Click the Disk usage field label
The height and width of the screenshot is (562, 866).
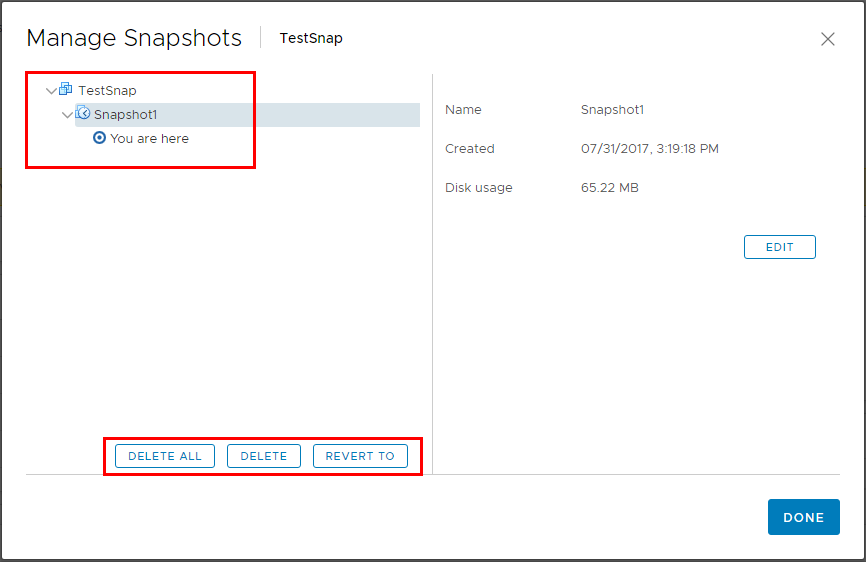click(478, 188)
